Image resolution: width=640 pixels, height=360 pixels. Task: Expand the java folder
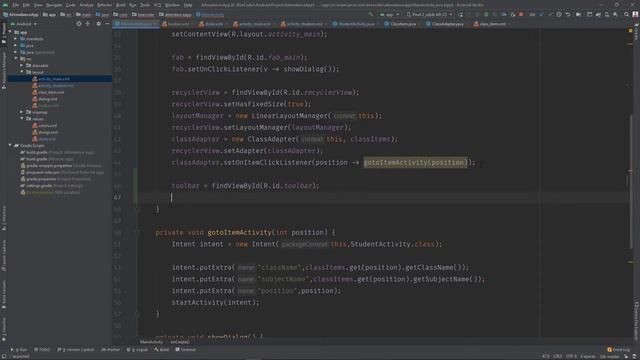16,45
